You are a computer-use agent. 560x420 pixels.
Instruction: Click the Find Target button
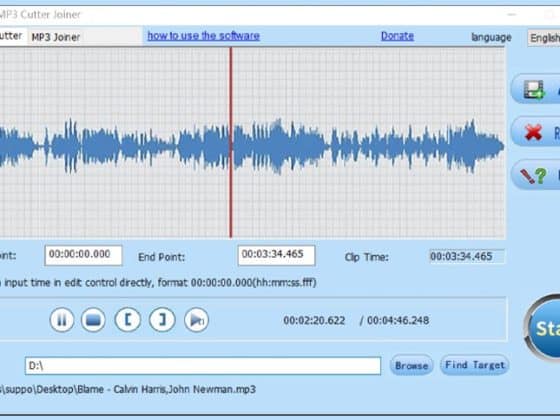tap(475, 365)
